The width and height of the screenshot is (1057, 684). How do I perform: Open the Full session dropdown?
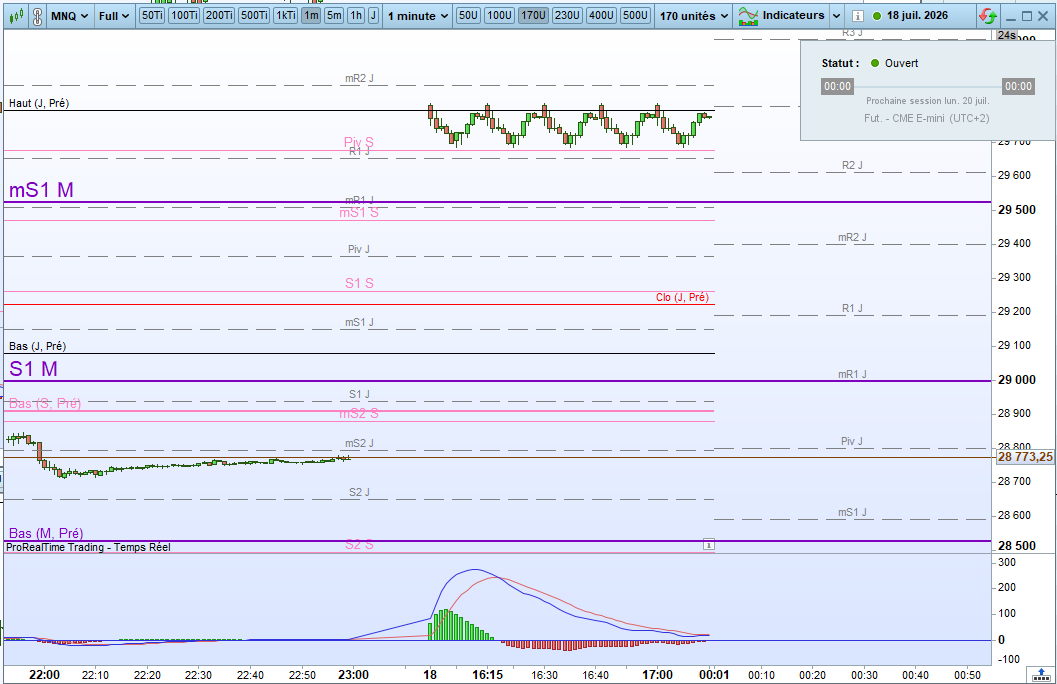113,15
